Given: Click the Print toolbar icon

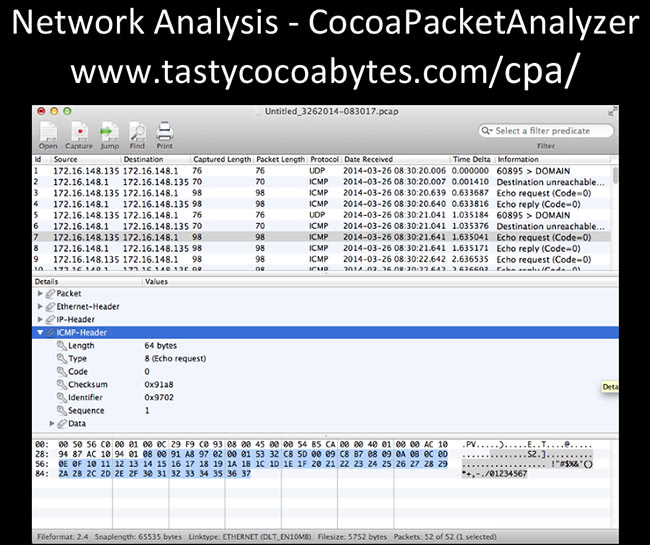Looking at the screenshot, I should (x=165, y=135).
